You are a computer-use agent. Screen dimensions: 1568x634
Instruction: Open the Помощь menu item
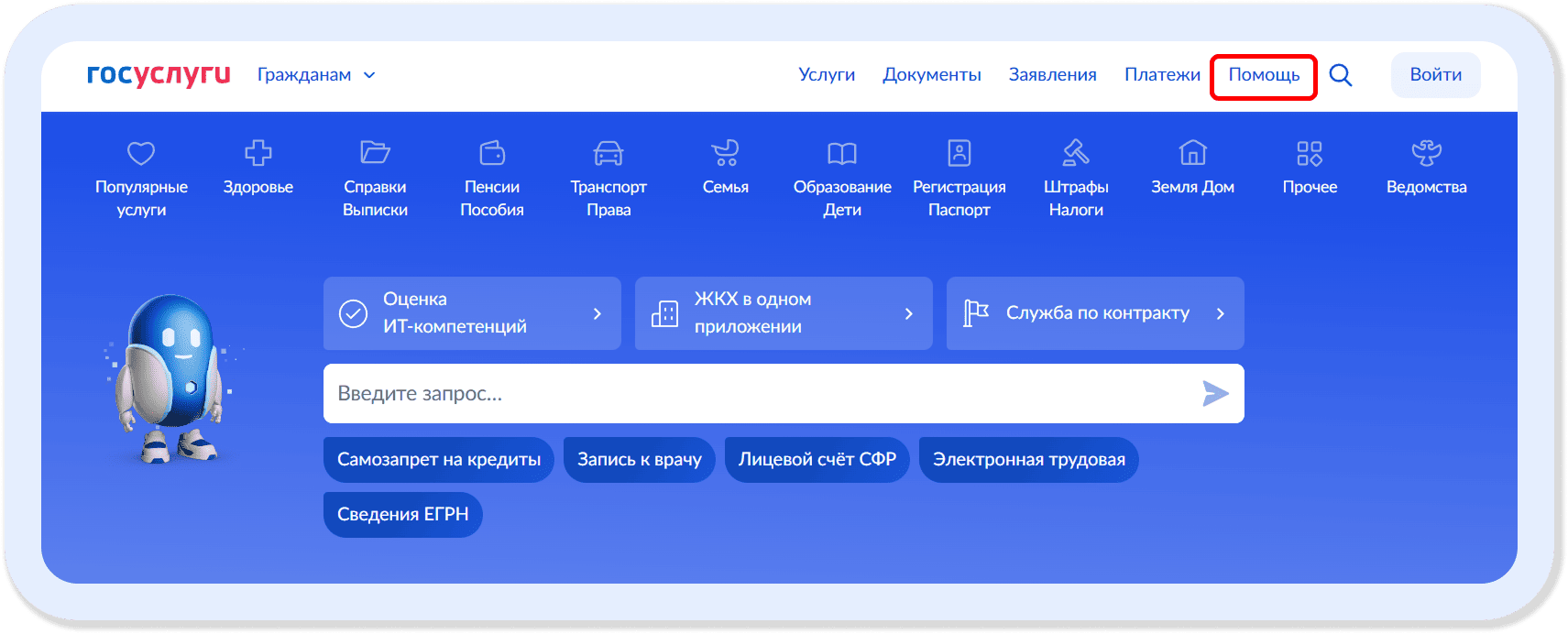click(x=1264, y=75)
